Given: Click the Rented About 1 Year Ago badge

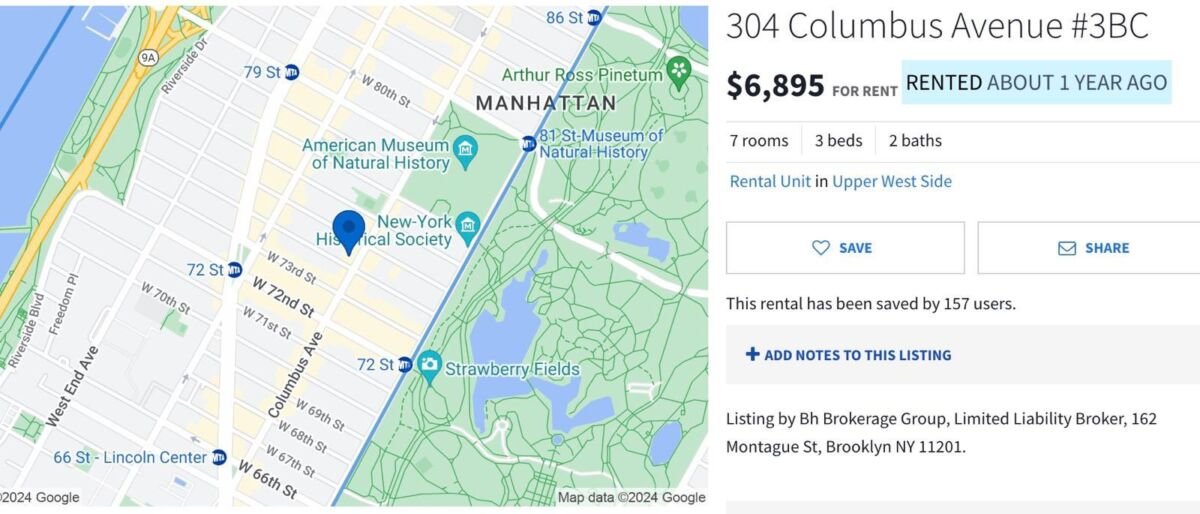Looking at the screenshot, I should (x=1036, y=83).
